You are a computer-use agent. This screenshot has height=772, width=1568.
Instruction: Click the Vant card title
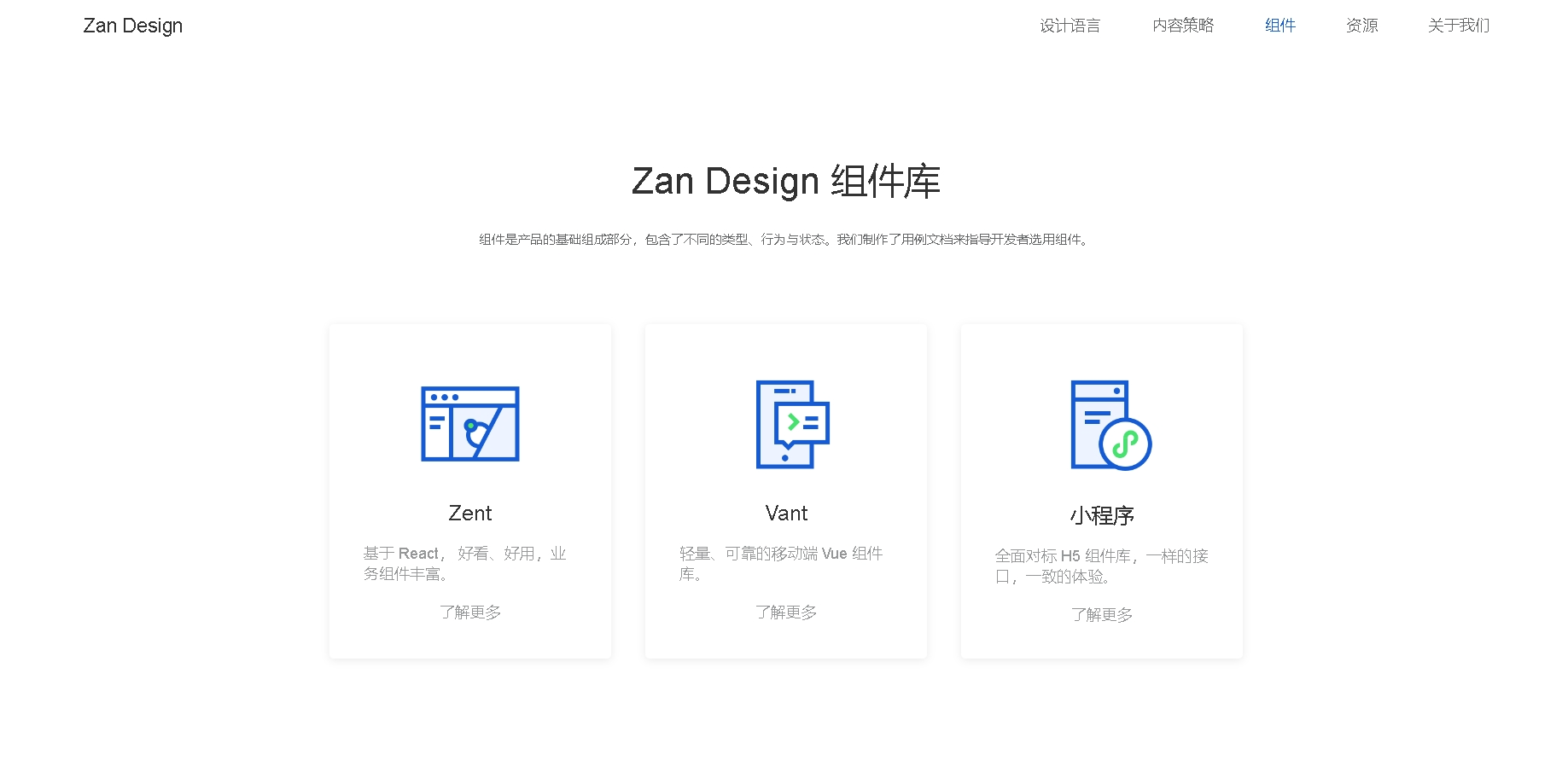click(x=786, y=513)
